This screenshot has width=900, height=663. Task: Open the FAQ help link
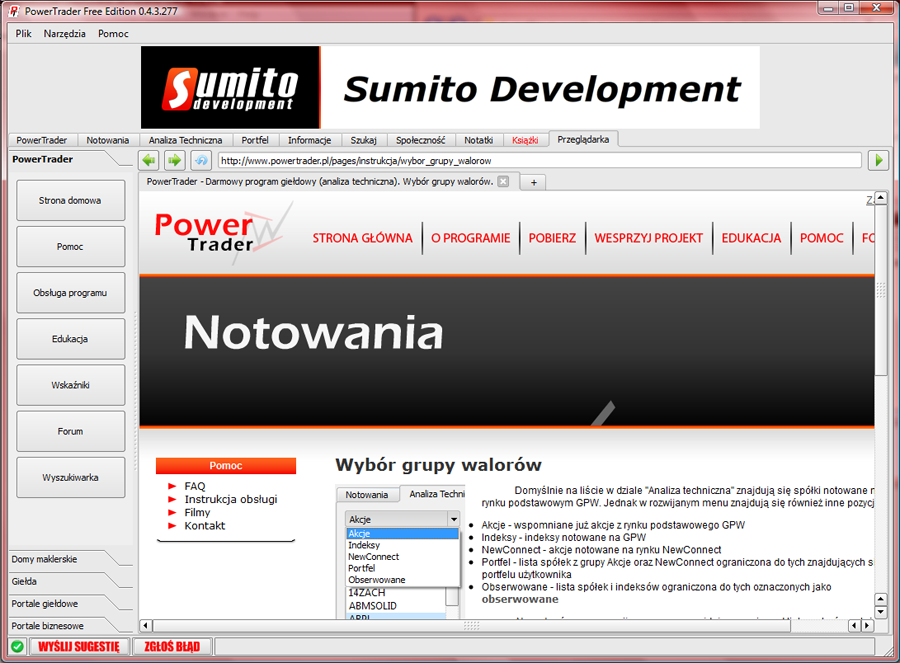[x=195, y=486]
